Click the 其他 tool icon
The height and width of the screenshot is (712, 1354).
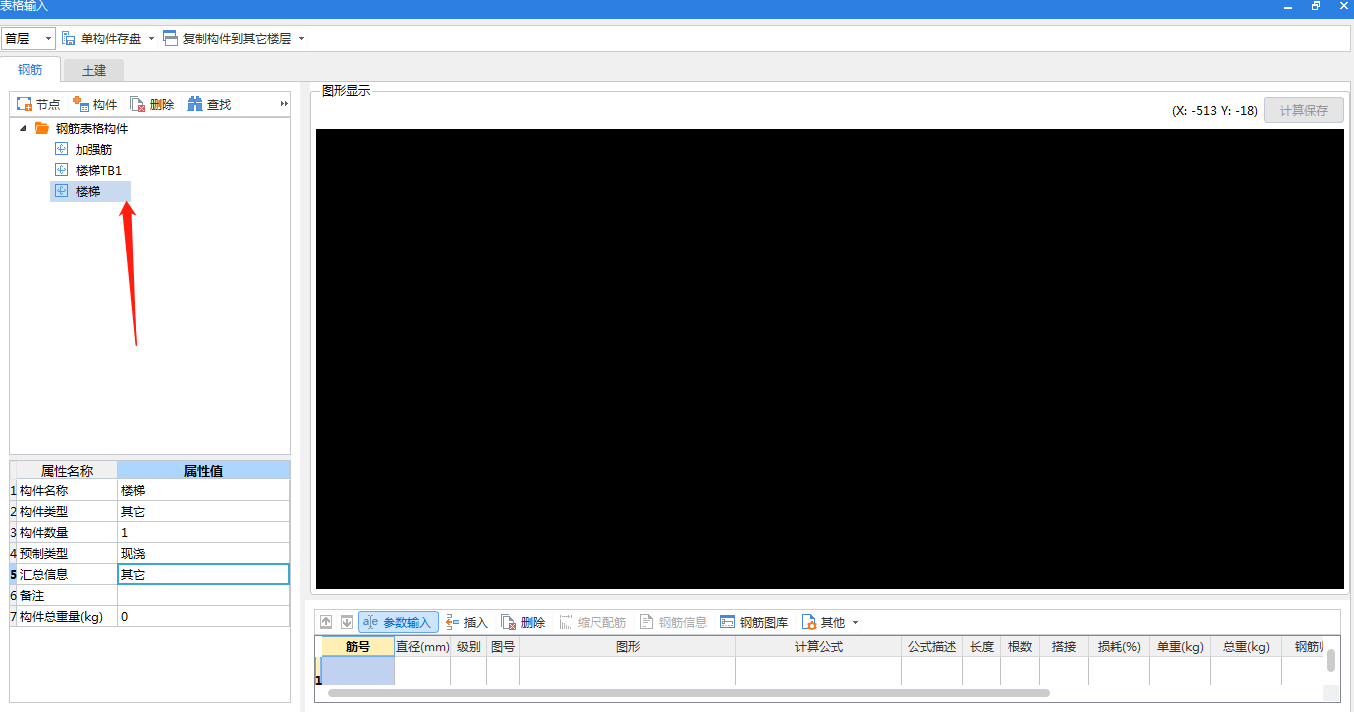click(808, 622)
